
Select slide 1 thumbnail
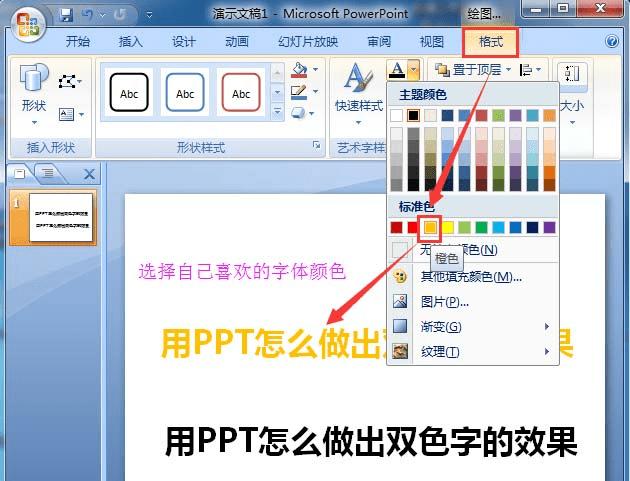61,217
